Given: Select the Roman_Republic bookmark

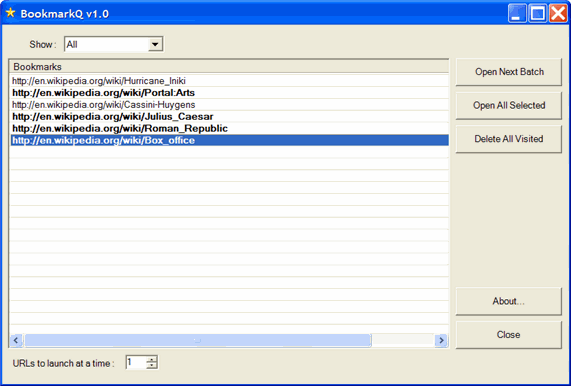Looking at the screenshot, I should coord(229,129).
